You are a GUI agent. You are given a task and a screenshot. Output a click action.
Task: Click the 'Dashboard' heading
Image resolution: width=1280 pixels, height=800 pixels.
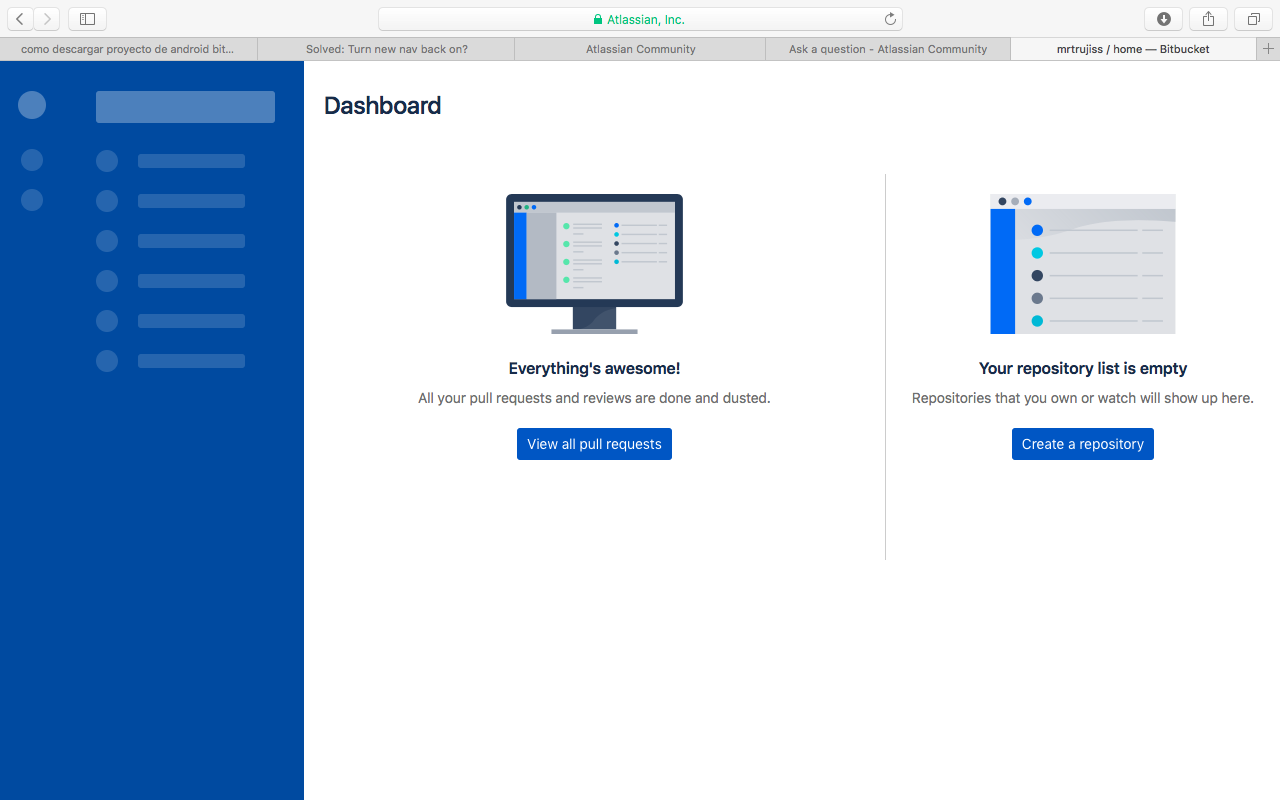point(383,106)
